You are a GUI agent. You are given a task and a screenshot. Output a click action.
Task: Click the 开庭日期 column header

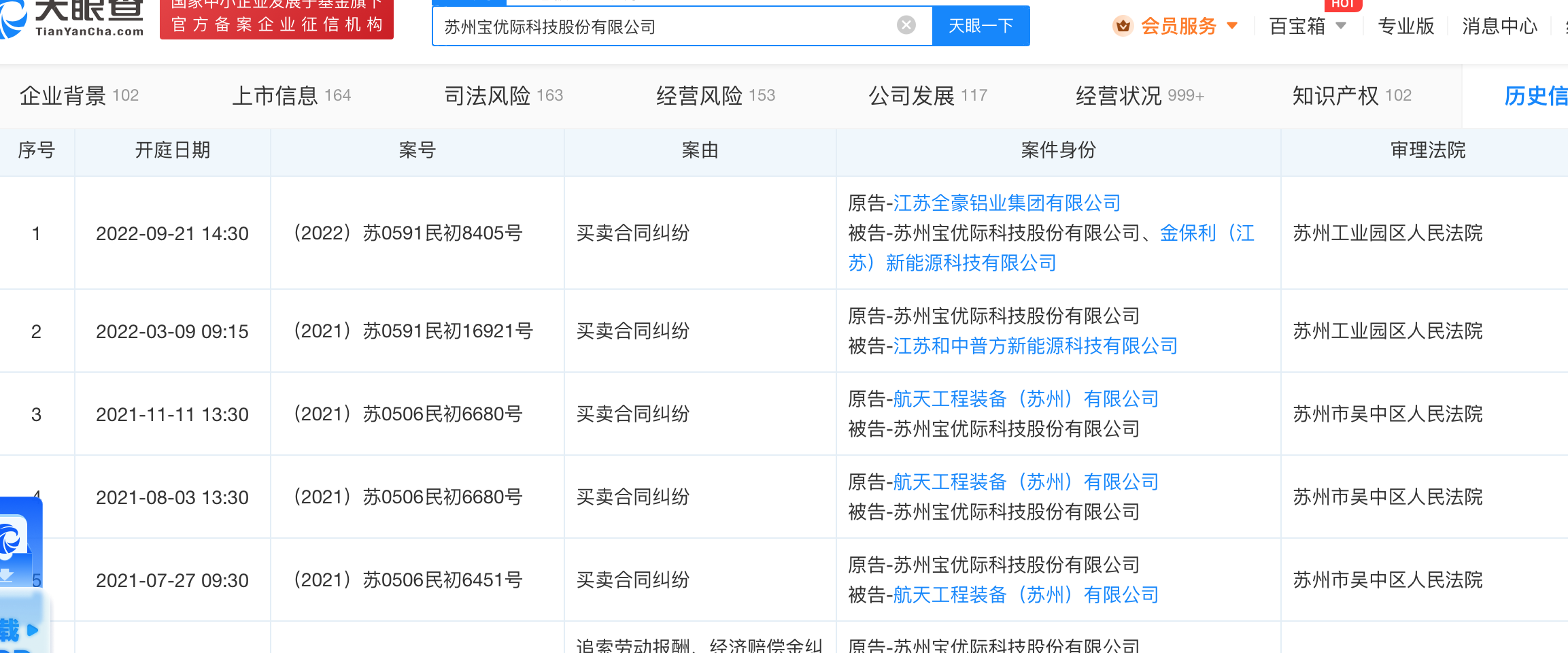173,150
